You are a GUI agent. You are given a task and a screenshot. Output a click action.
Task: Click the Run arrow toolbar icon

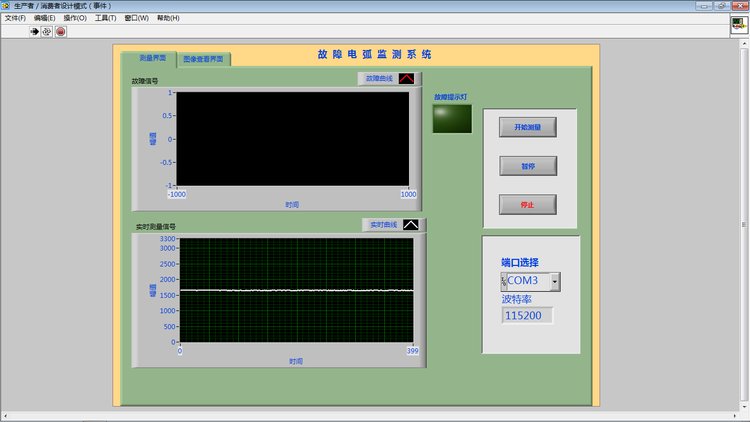click(34, 32)
